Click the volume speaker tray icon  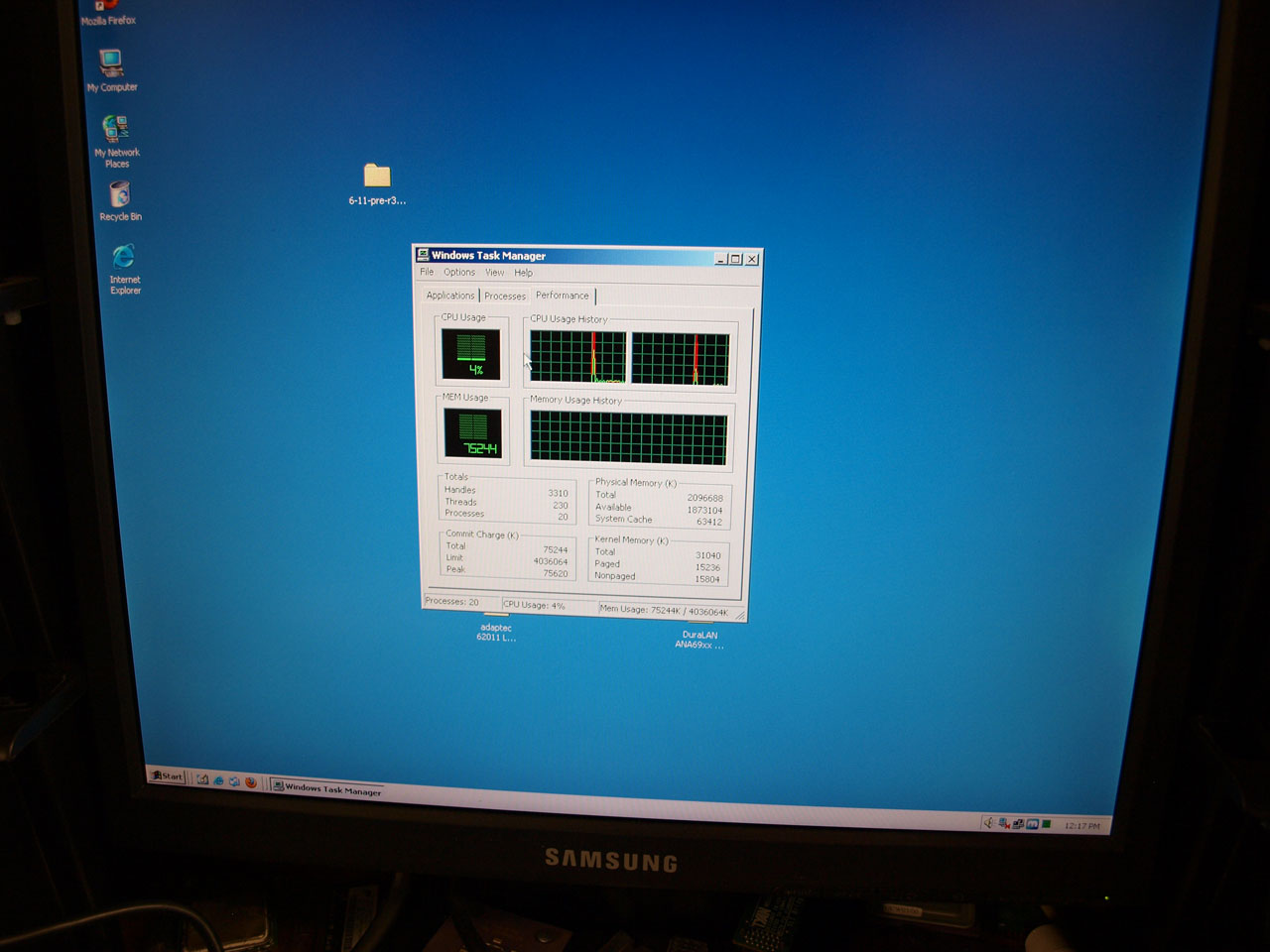(989, 822)
